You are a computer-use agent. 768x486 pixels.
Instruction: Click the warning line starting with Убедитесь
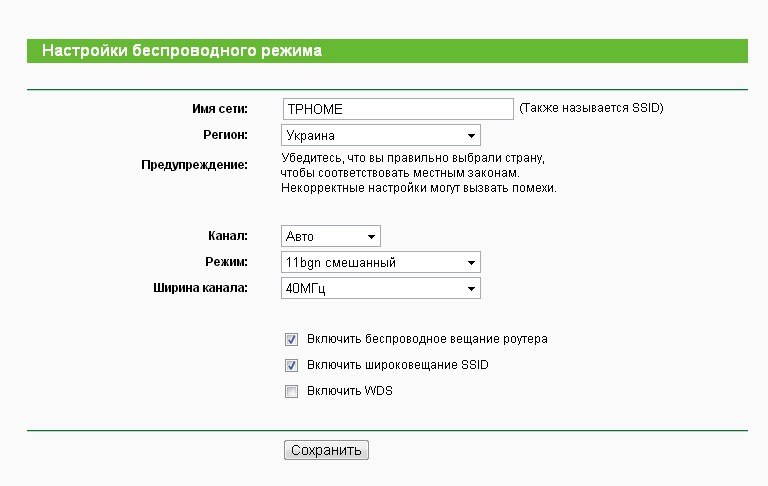point(413,159)
